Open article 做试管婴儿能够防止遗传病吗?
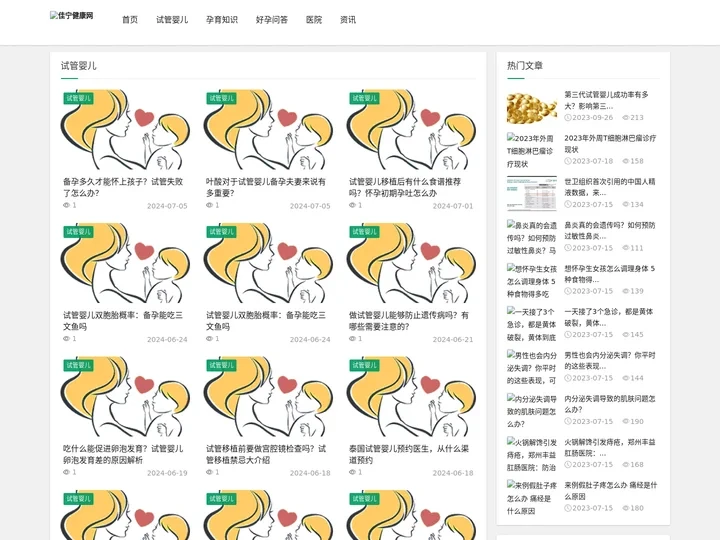The image size is (720, 540). [x=409, y=321]
